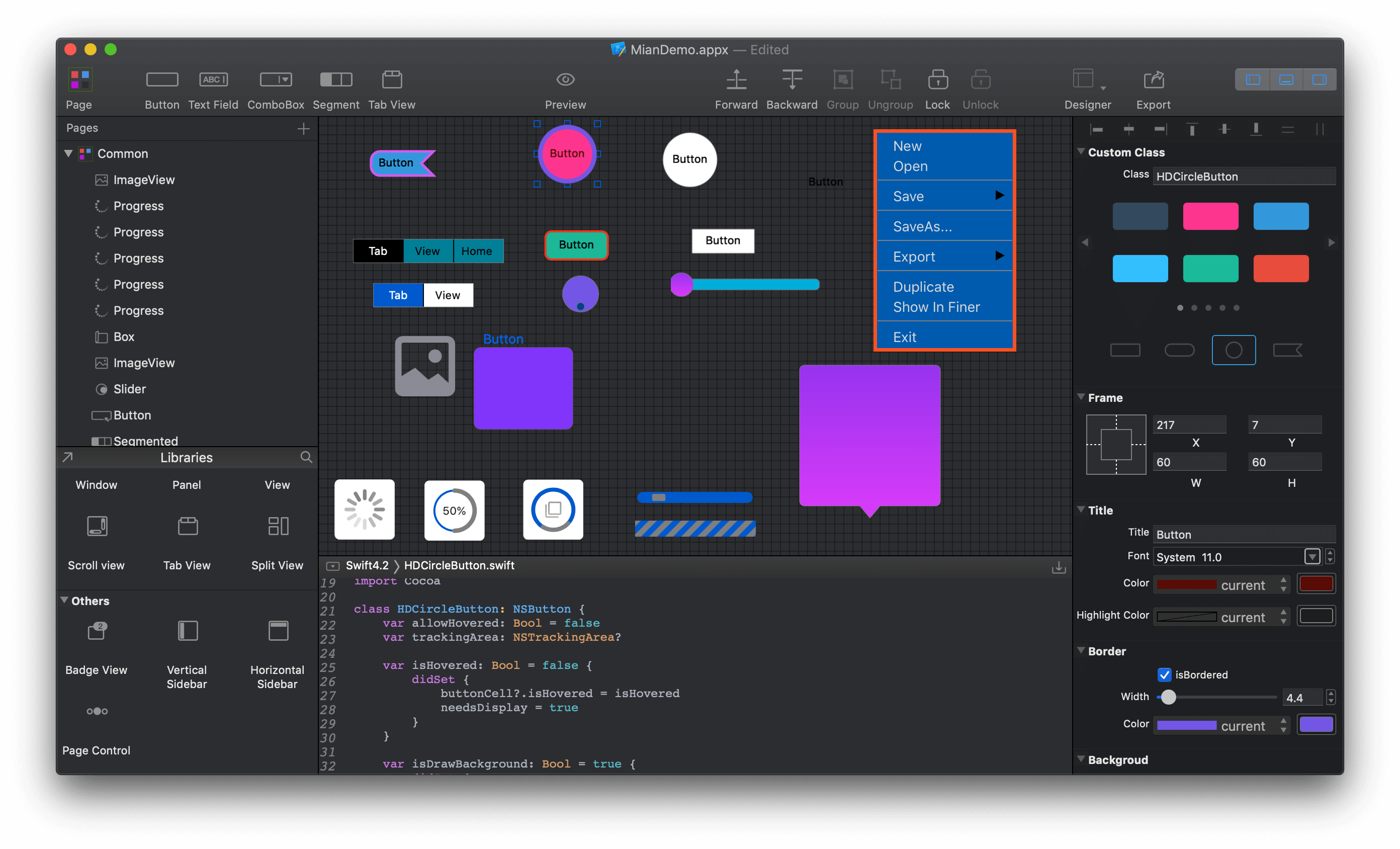The width and height of the screenshot is (1400, 849).
Task: Select the Scroll view library icon
Action: [97, 526]
